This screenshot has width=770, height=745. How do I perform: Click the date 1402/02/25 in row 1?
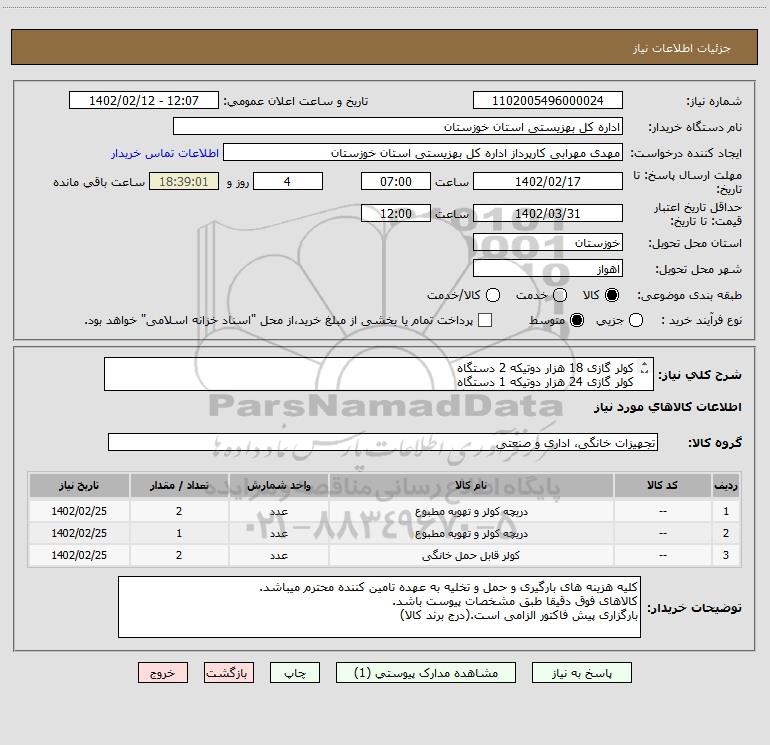79,511
